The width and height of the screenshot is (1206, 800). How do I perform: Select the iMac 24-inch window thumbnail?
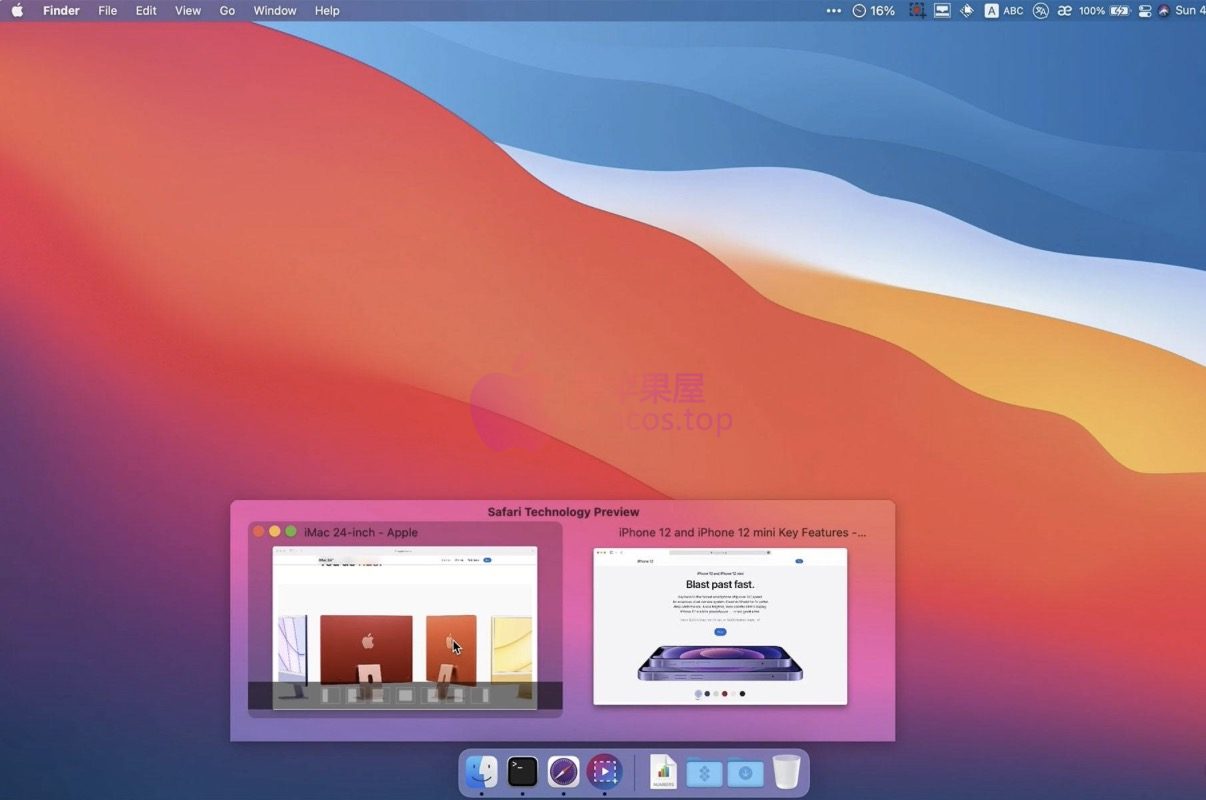405,628
